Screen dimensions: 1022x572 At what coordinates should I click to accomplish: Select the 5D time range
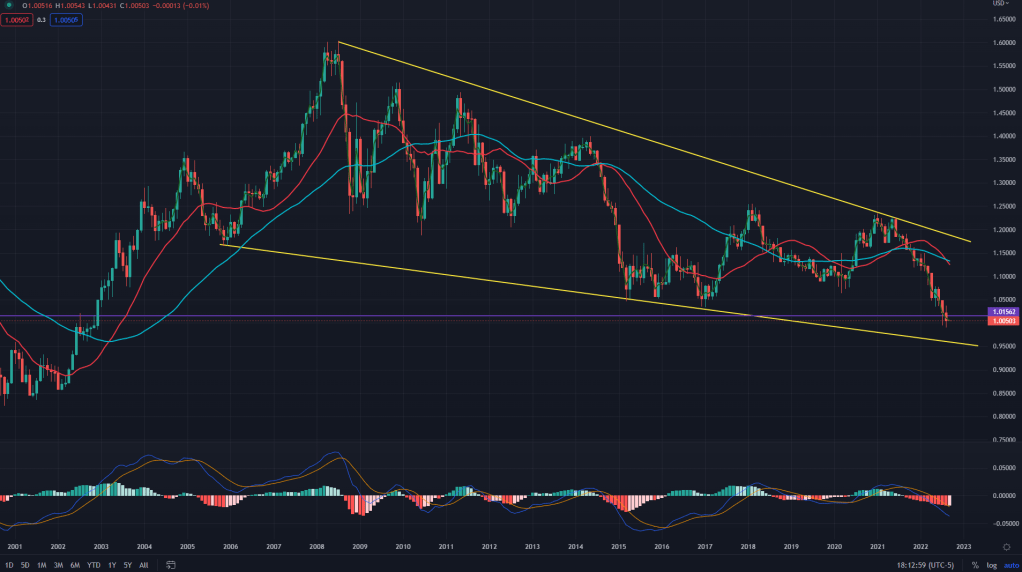(25, 565)
